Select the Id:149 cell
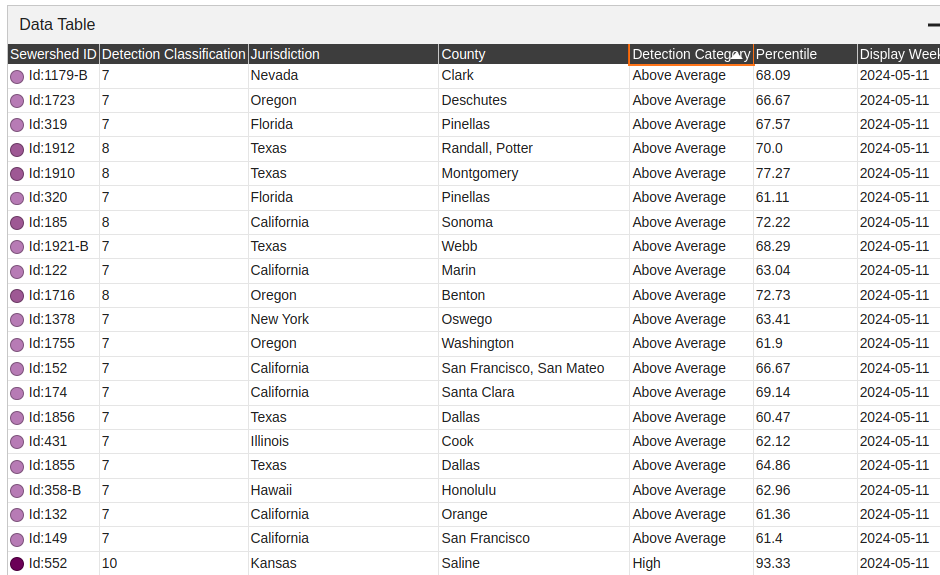 (53, 539)
